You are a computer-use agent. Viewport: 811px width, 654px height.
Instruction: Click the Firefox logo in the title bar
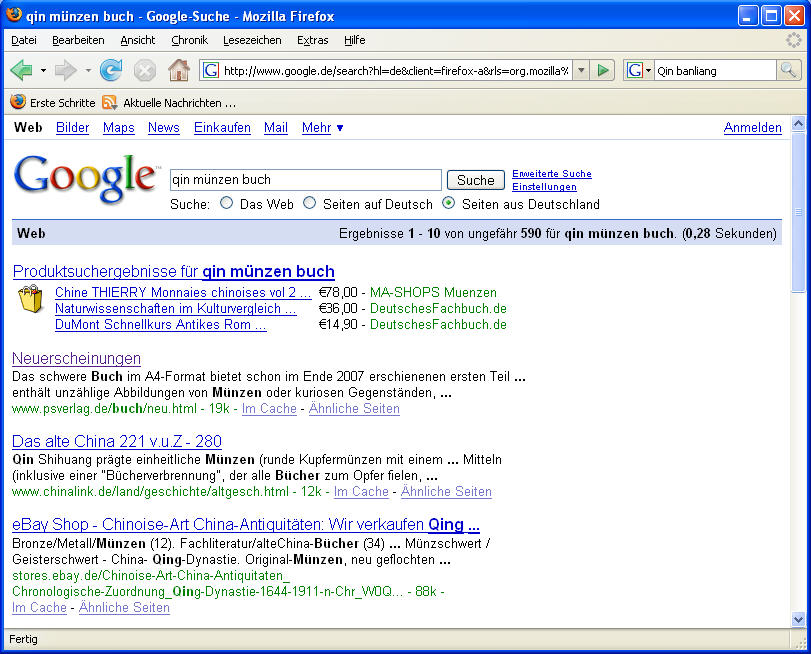(14, 14)
